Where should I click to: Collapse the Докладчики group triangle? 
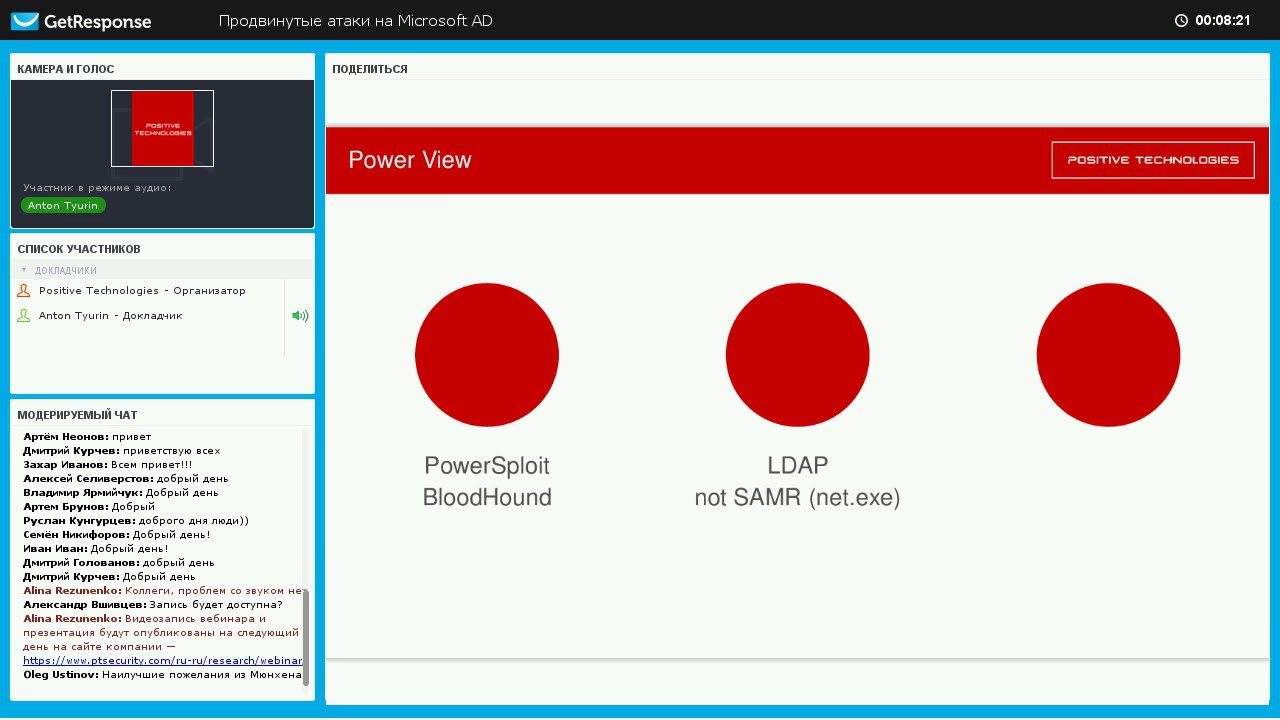(x=24, y=270)
